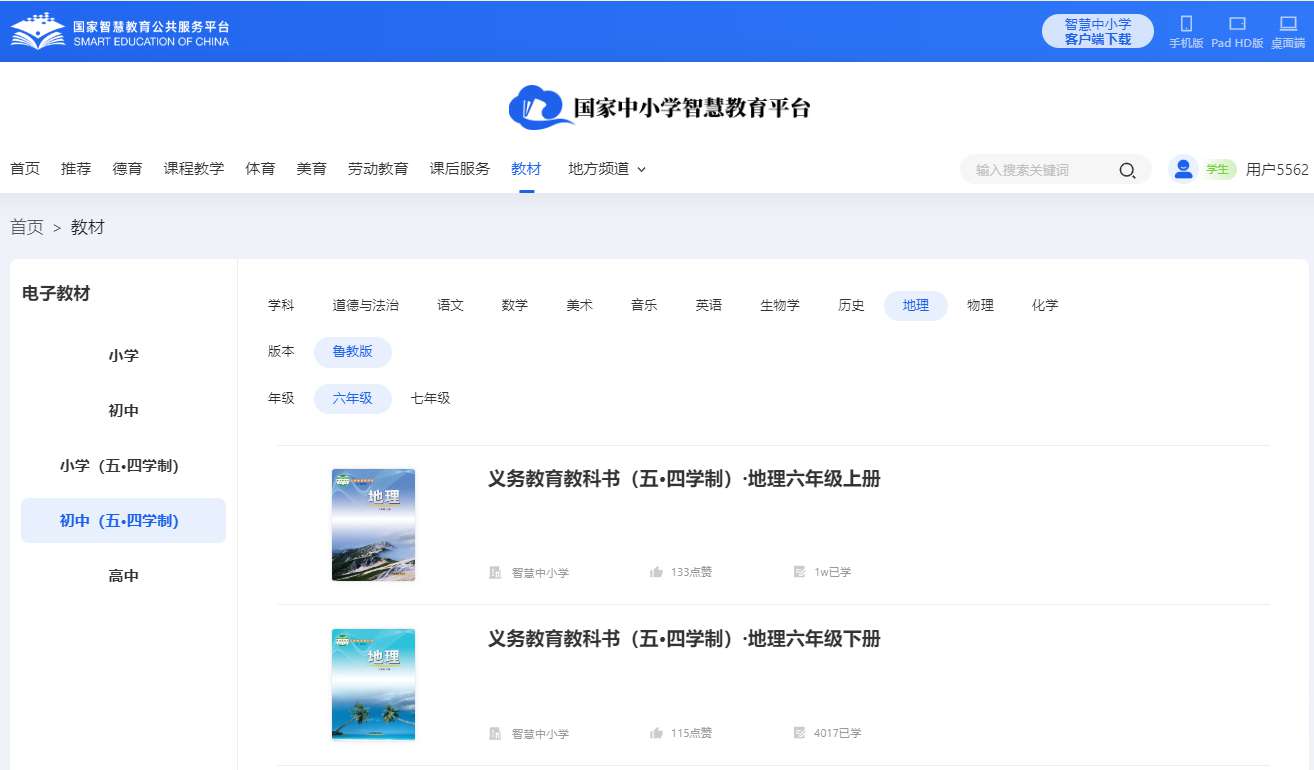Click the 4017已学 learner count
Viewport: 1314px width, 770px height.
(837, 733)
